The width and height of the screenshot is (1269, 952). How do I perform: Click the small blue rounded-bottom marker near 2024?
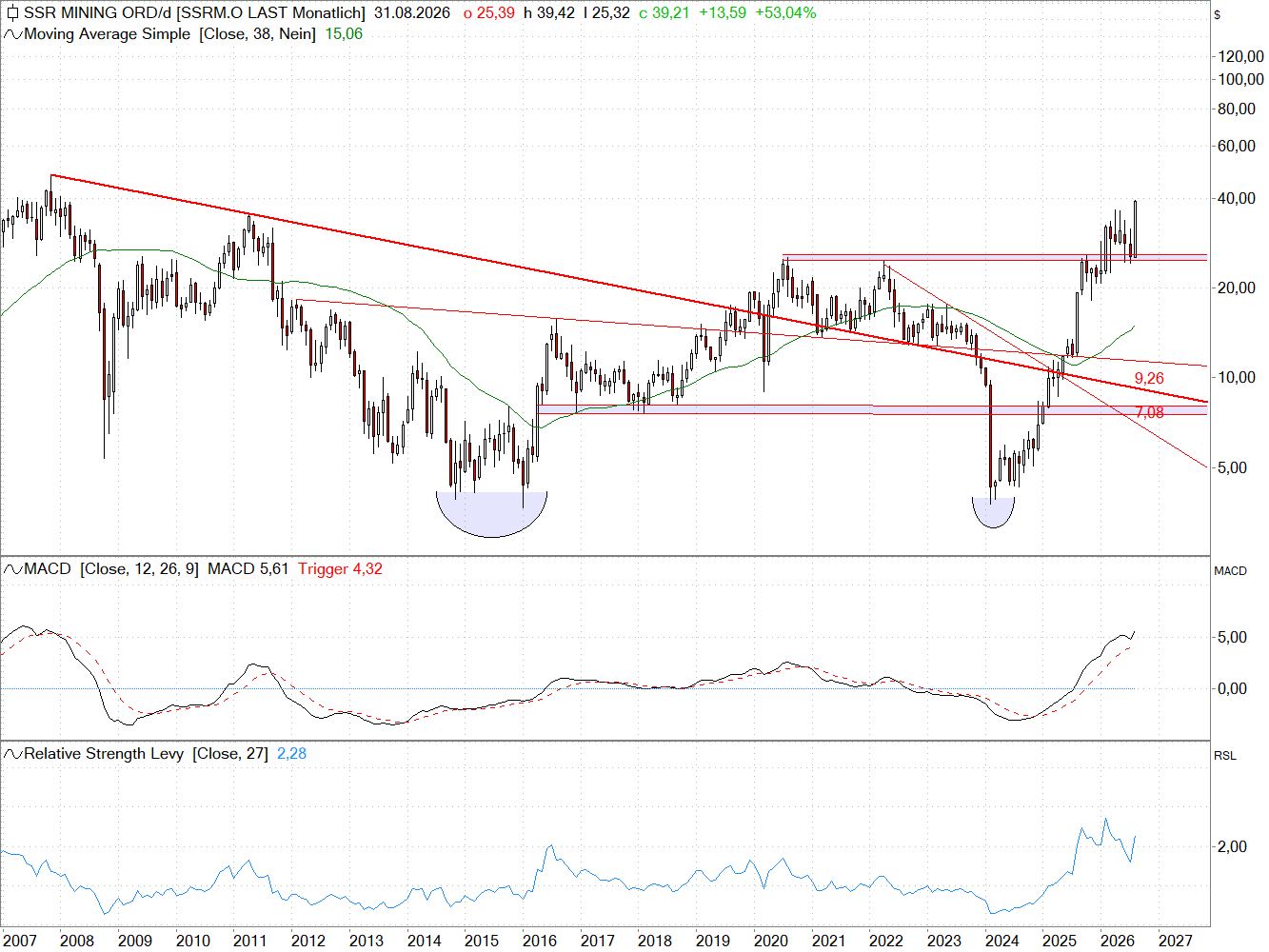(x=993, y=512)
